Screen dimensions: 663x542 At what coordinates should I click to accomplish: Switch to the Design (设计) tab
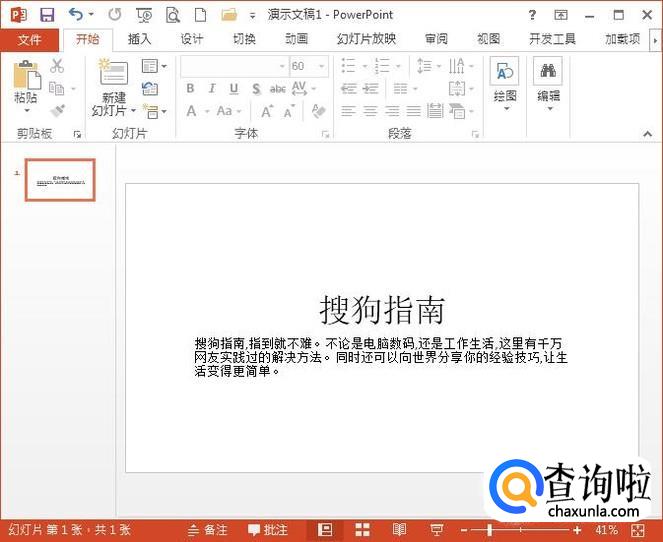point(192,39)
